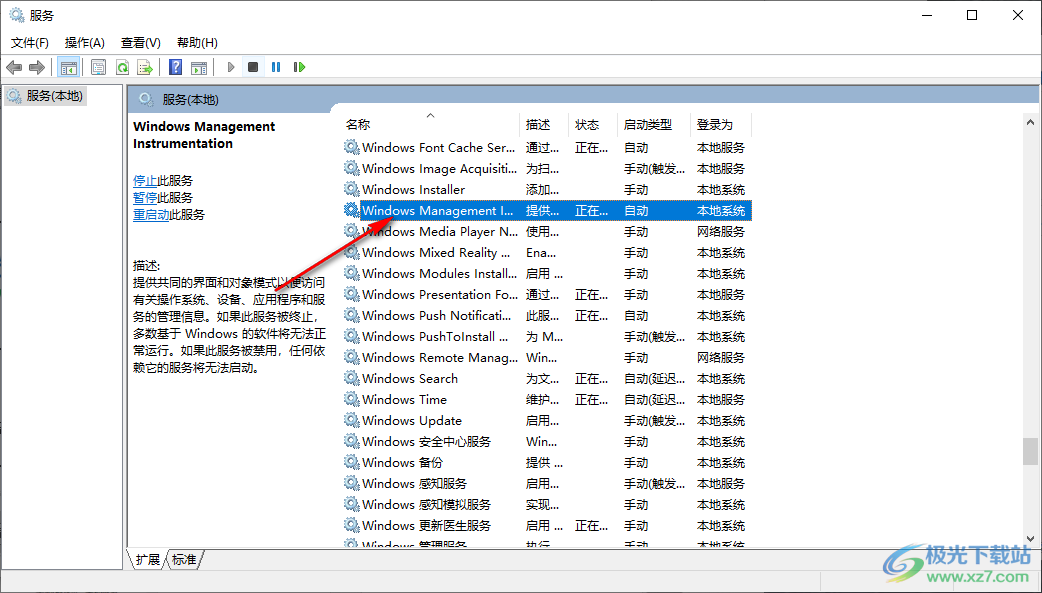Click 网络服务 logon cell of Remote Management row
The image size is (1042, 593).
tap(721, 358)
